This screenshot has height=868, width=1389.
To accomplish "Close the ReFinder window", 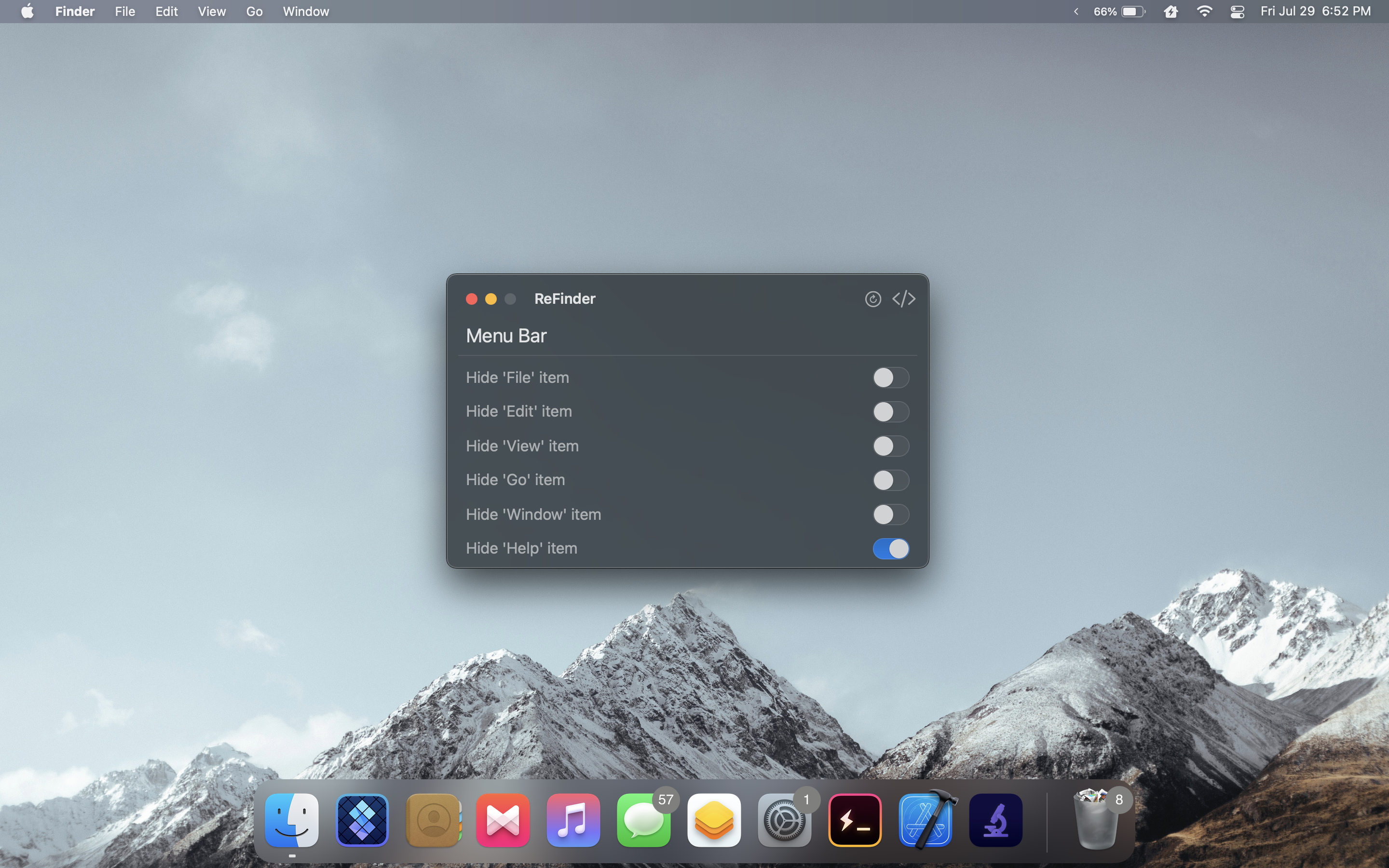I will 471,299.
